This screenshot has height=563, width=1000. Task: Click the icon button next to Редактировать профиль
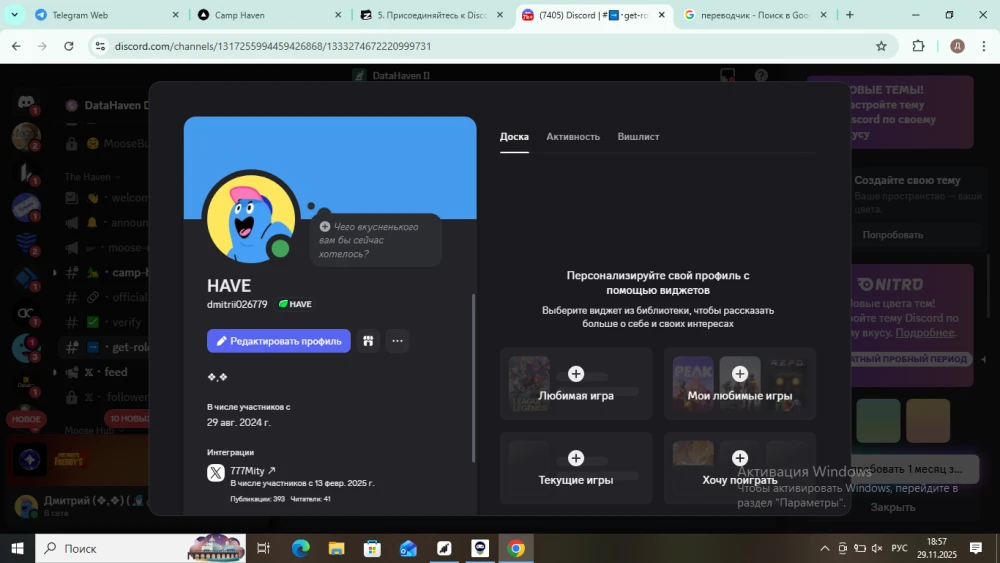(368, 341)
